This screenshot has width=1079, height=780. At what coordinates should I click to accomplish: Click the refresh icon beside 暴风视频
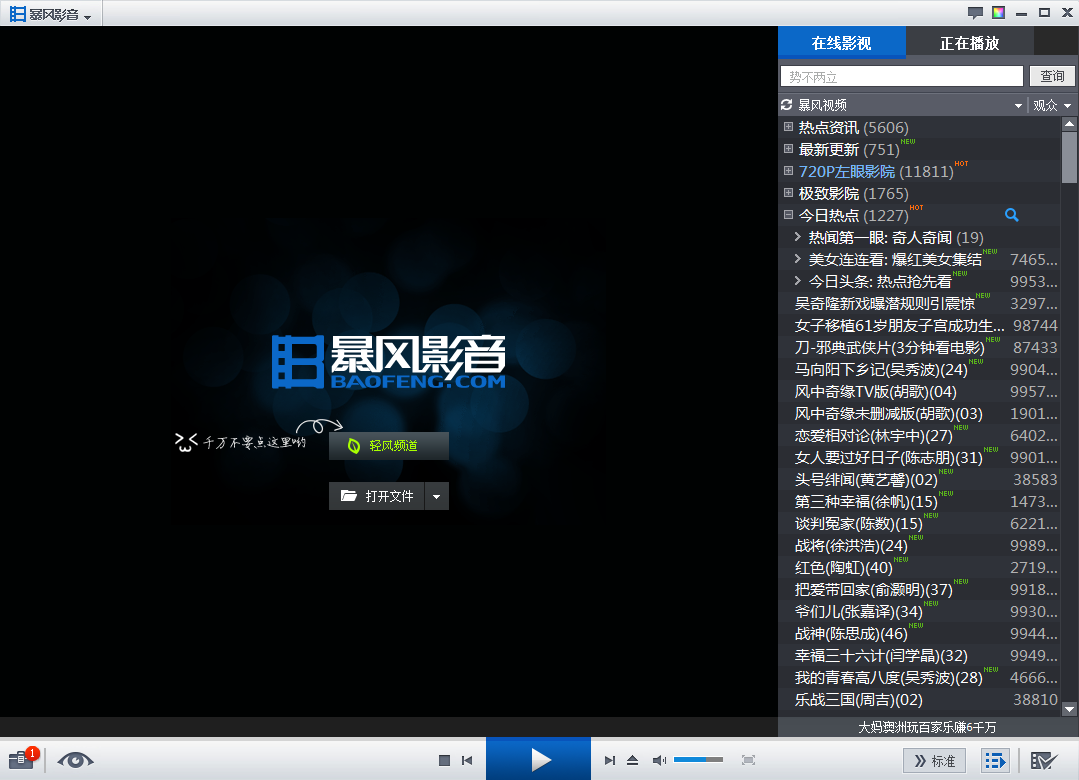point(787,105)
